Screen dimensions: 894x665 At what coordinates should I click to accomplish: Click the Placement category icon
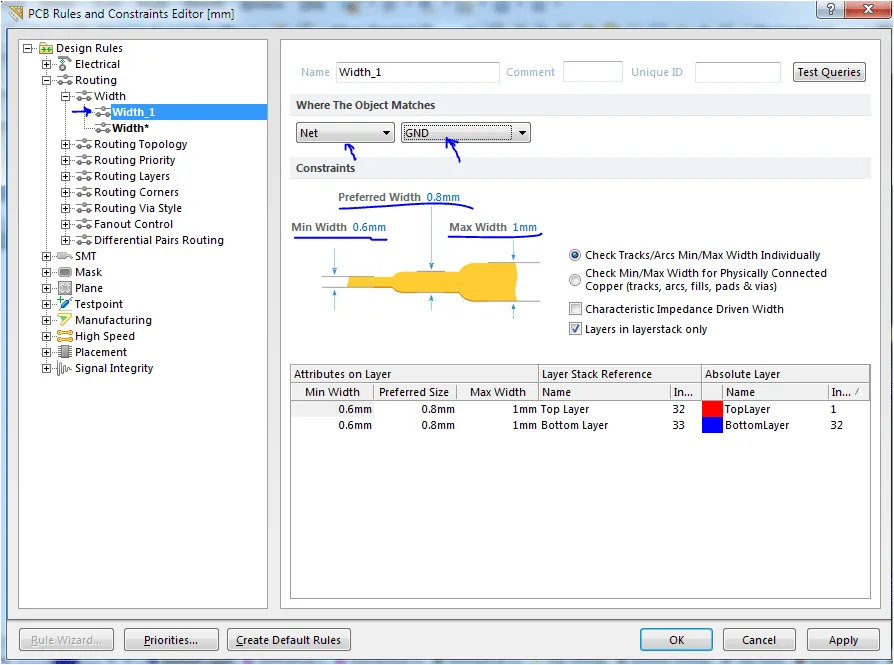pyautogui.click(x=65, y=352)
